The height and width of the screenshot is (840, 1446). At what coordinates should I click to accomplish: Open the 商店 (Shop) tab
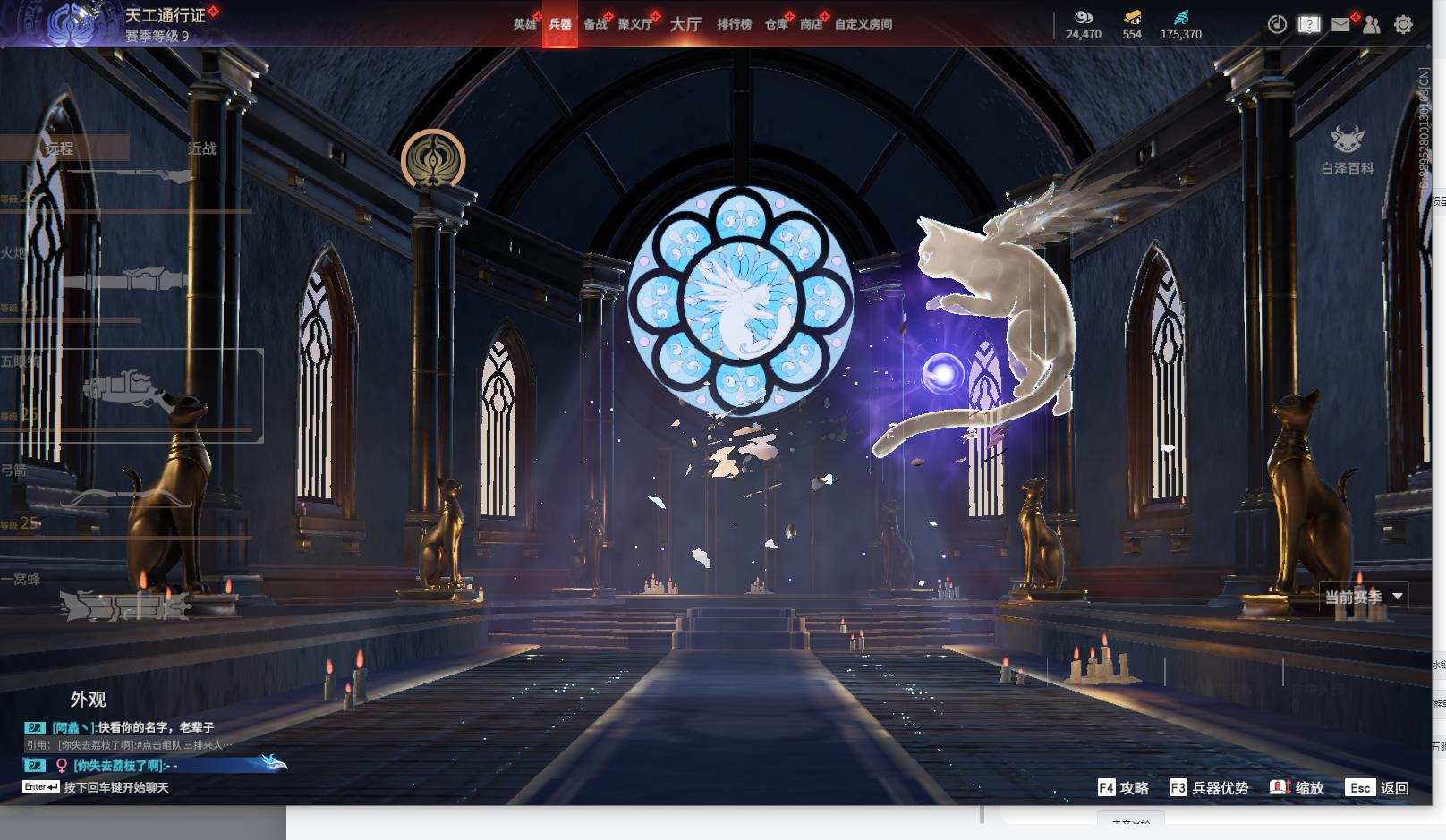pos(812,24)
